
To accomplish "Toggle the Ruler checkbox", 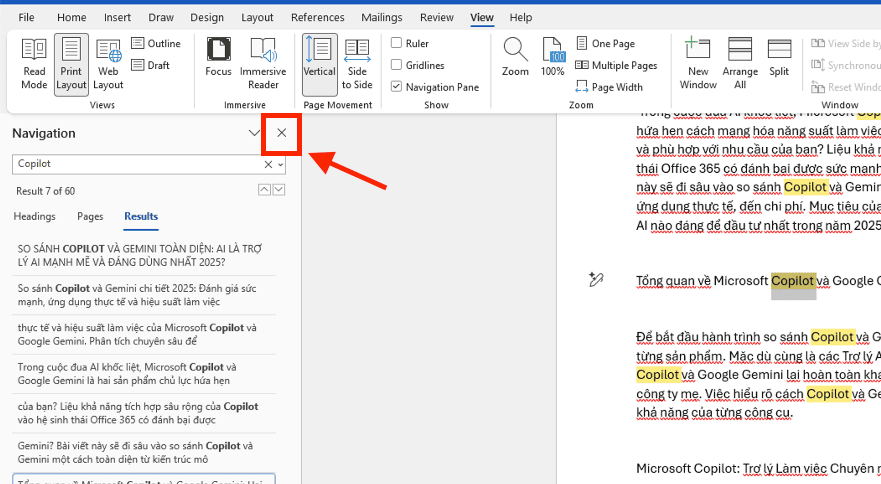I will pos(396,43).
